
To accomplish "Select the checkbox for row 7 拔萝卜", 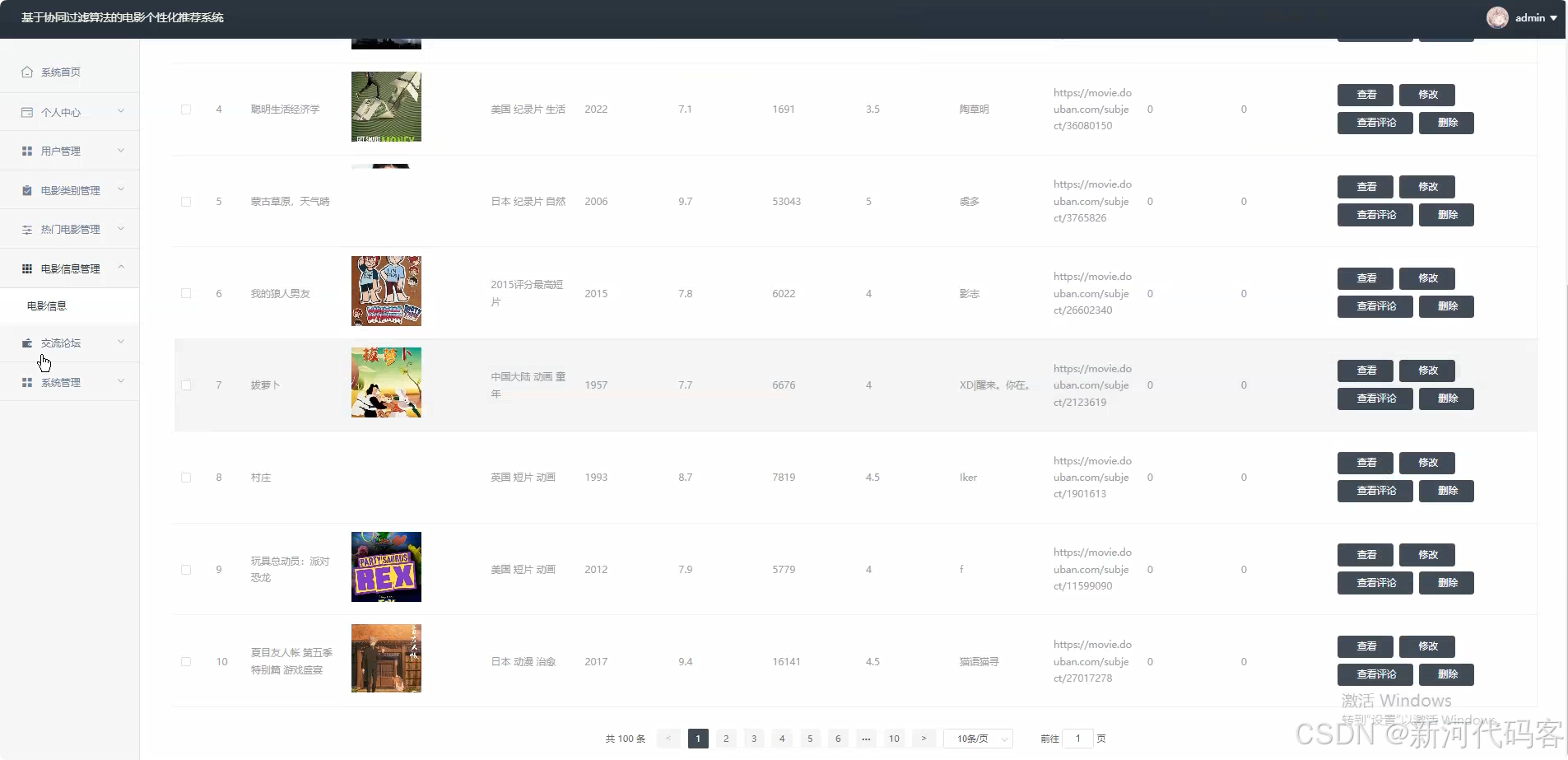I will pyautogui.click(x=186, y=385).
